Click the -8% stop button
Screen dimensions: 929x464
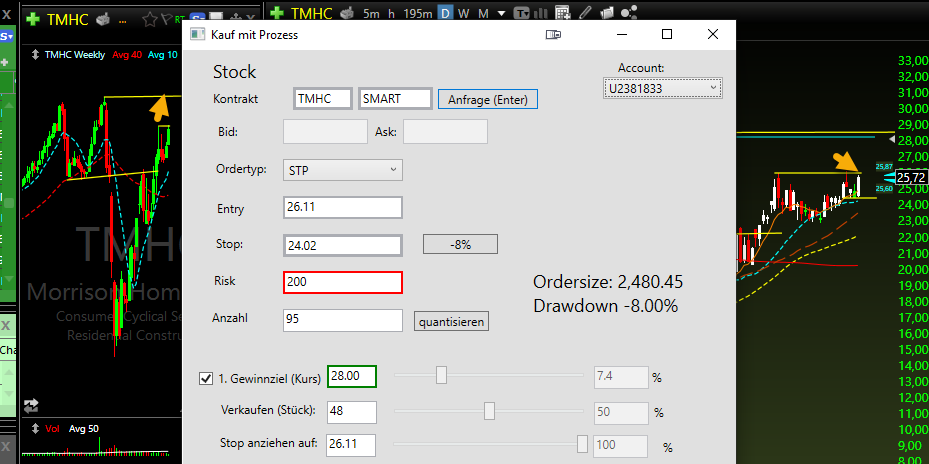point(460,244)
